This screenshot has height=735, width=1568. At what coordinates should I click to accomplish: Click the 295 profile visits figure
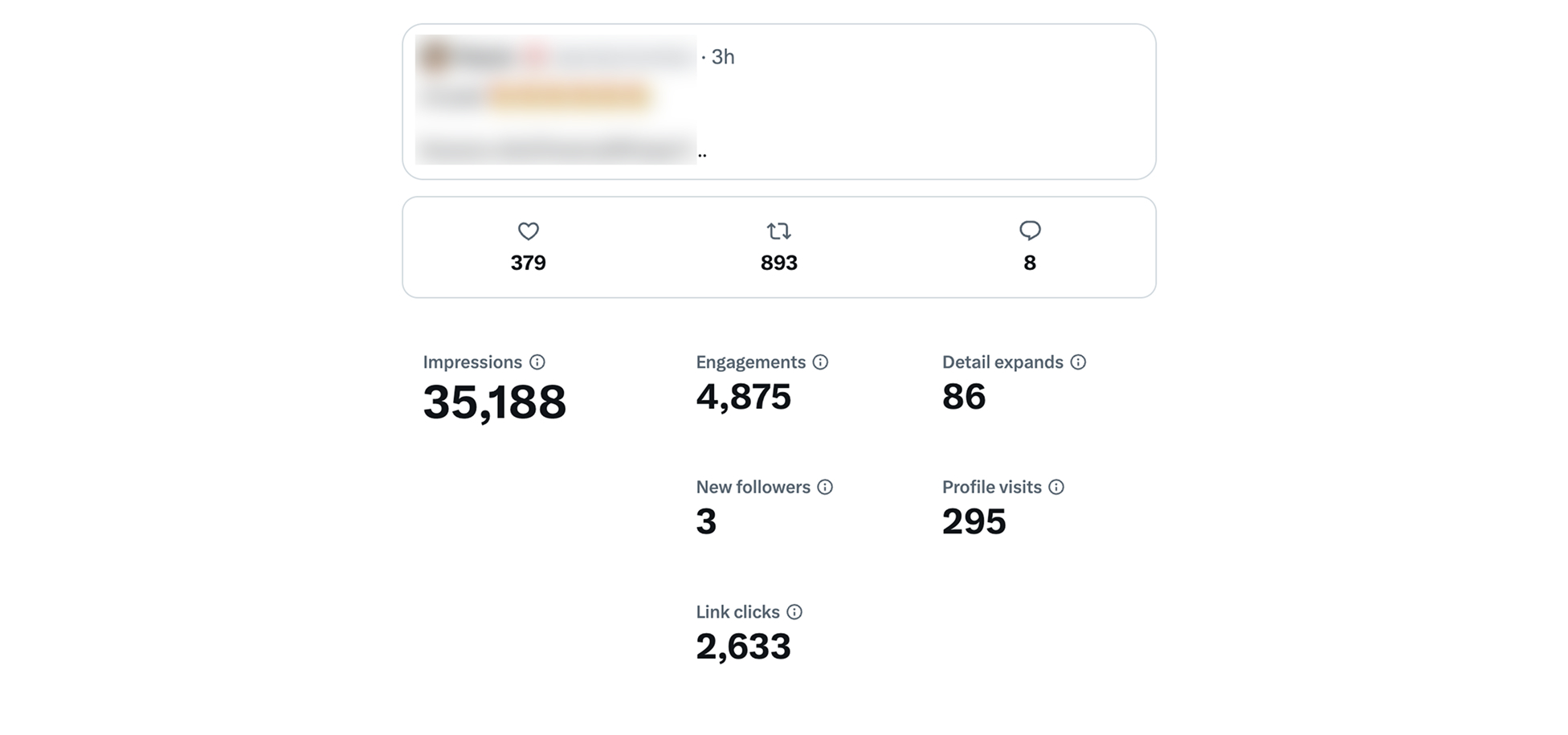[x=974, y=522]
